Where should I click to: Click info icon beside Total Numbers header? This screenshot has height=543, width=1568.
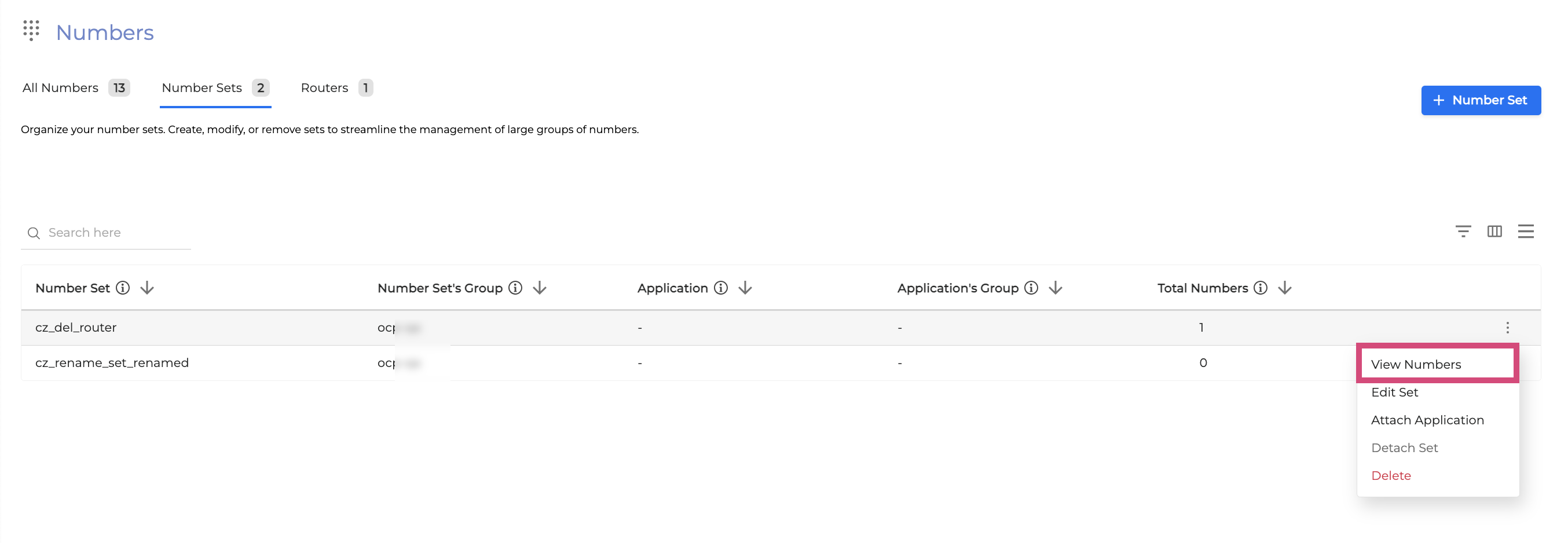1261,288
